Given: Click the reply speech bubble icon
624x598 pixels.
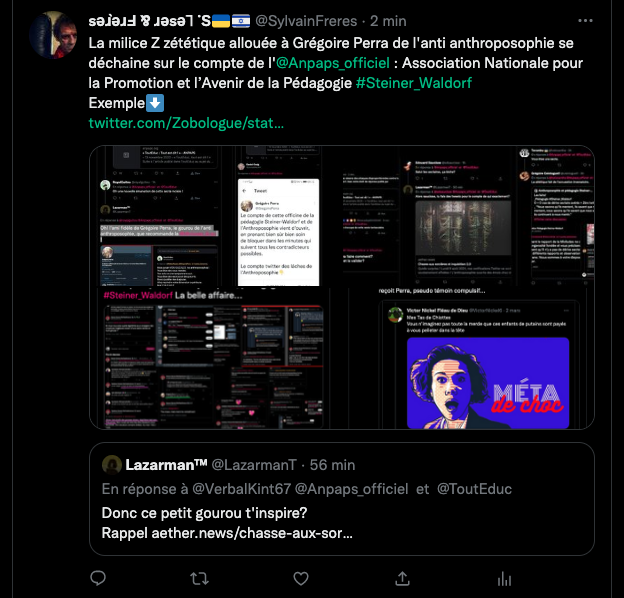Looking at the screenshot, I should pos(98,578).
